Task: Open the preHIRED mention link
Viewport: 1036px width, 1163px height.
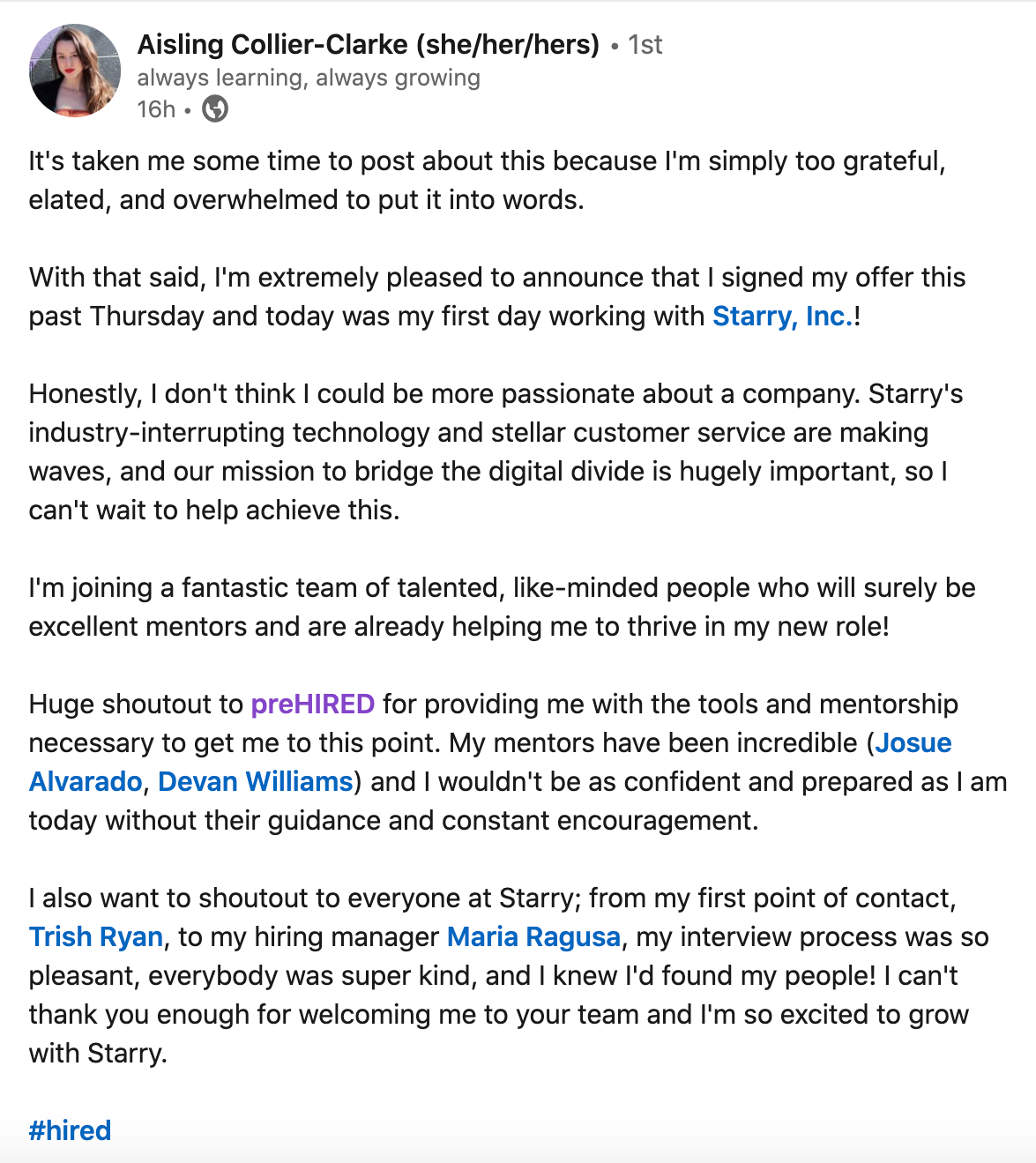Action: pos(313,705)
